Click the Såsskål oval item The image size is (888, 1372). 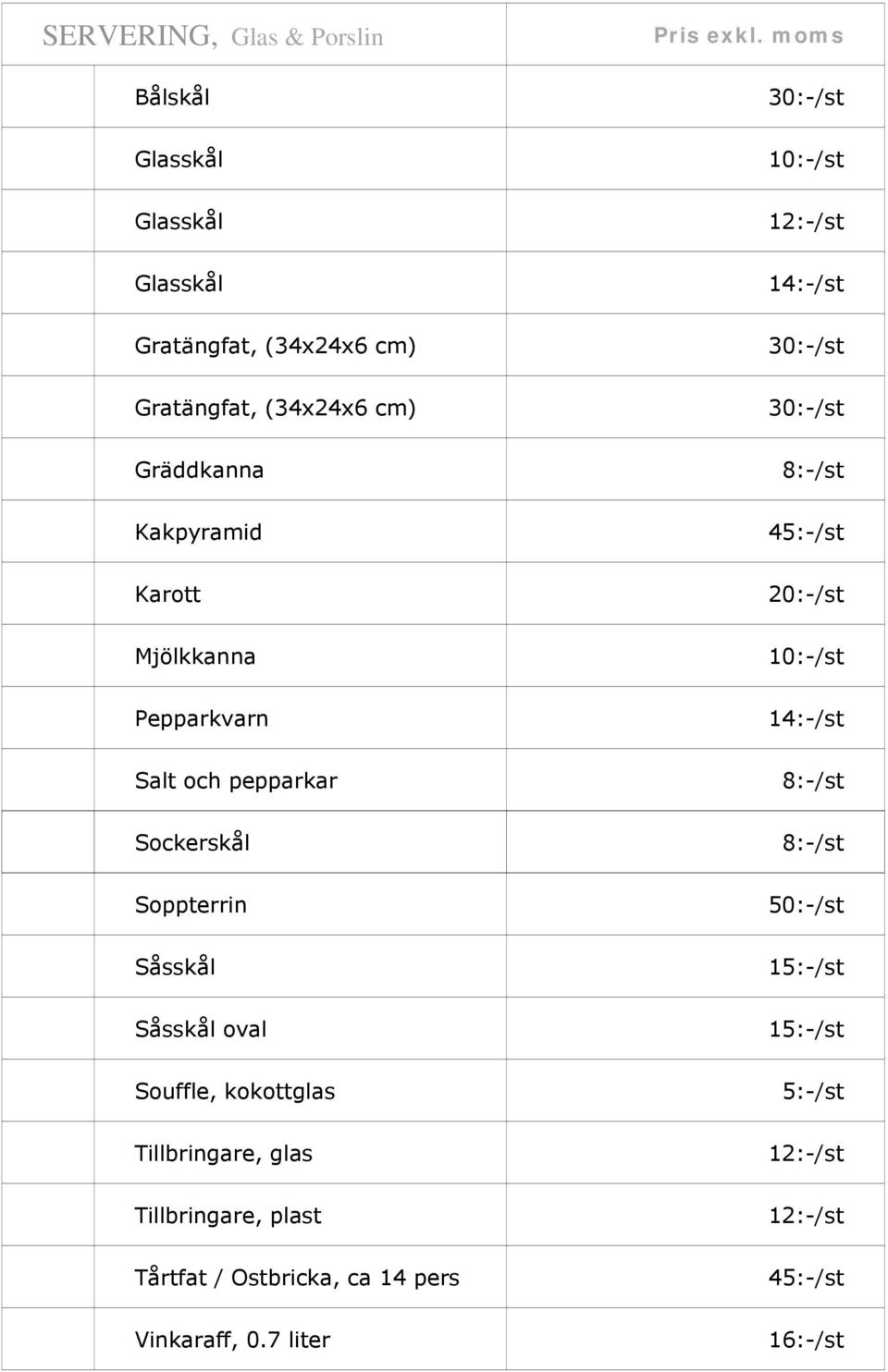201,1028
